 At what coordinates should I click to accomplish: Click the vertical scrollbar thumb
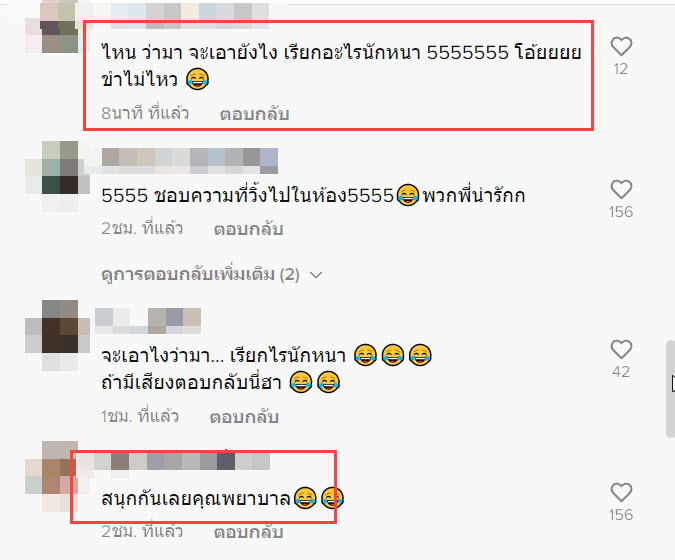[670, 389]
